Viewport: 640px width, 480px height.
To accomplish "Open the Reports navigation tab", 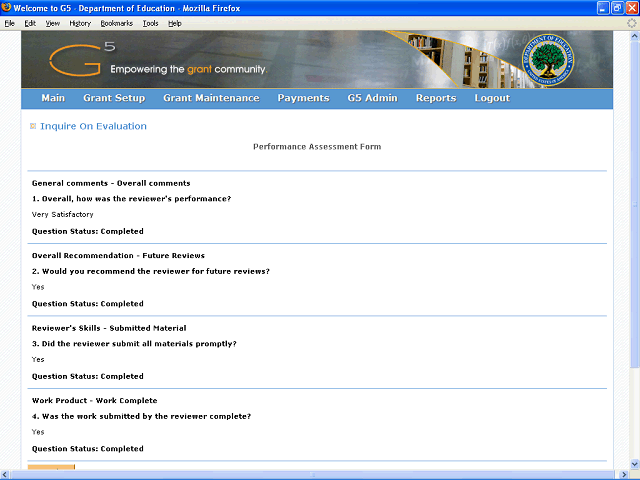I will [x=436, y=98].
